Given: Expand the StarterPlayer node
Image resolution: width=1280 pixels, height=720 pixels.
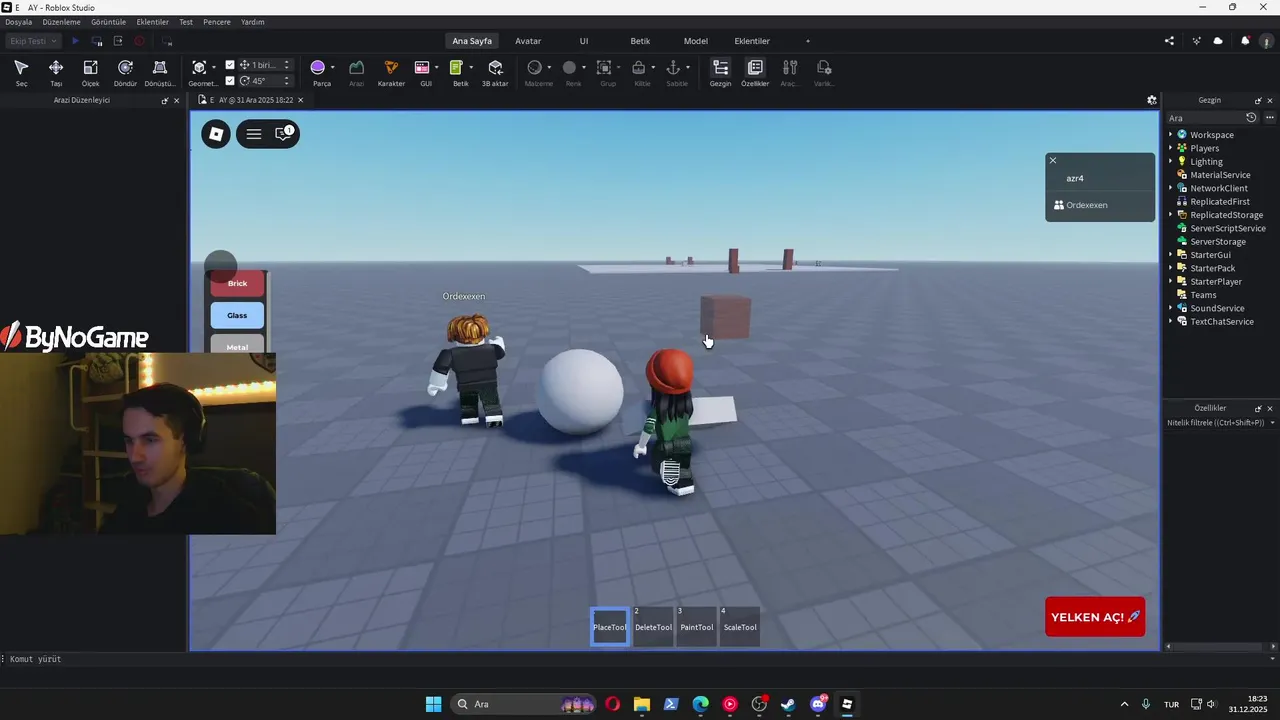Looking at the screenshot, I should point(1171,282).
